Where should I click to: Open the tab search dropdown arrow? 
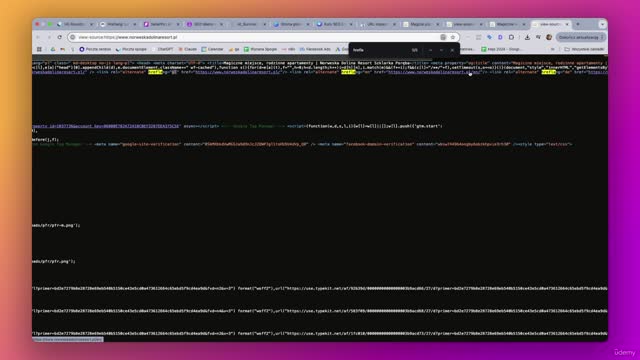coord(602,24)
